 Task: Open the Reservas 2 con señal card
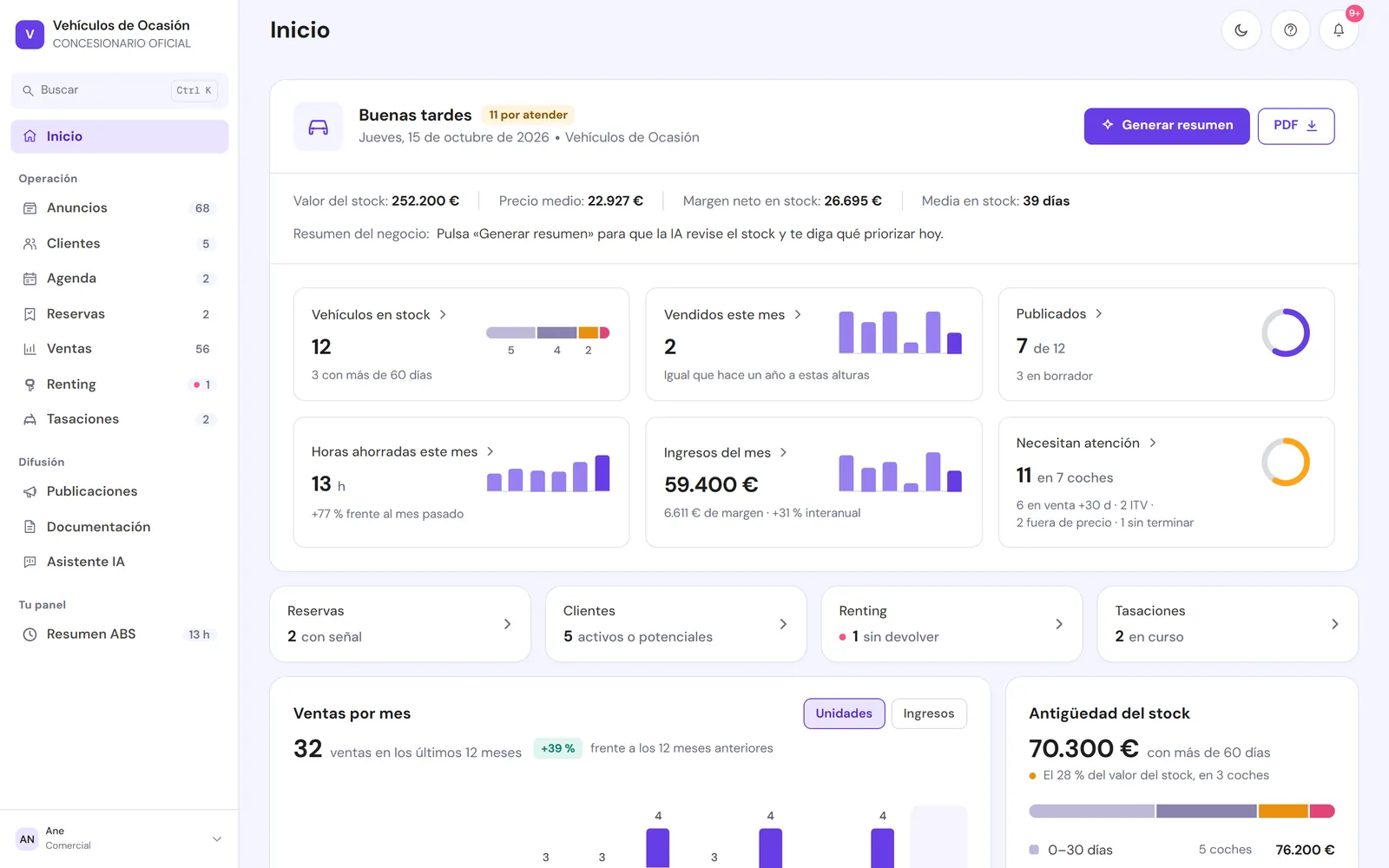(x=400, y=624)
